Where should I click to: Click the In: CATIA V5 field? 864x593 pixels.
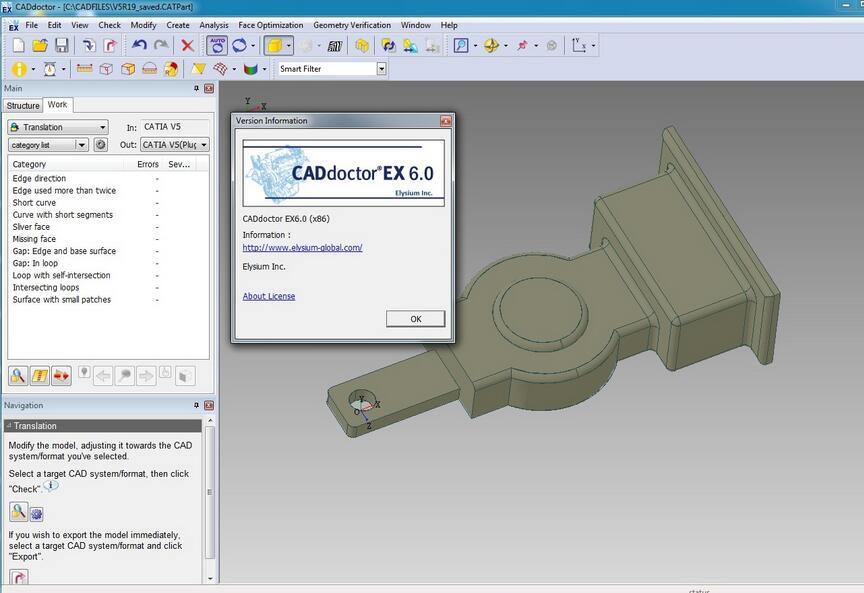click(174, 127)
